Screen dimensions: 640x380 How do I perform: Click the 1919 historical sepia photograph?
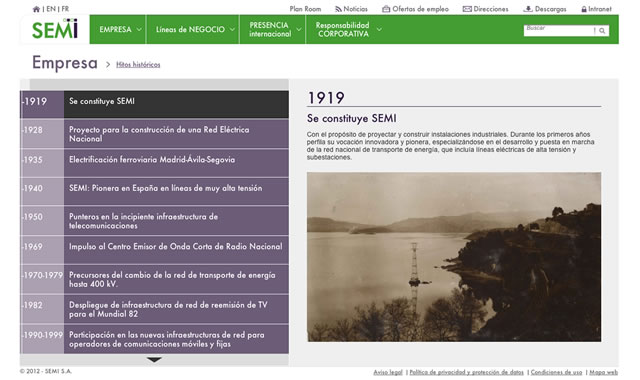[x=454, y=257]
